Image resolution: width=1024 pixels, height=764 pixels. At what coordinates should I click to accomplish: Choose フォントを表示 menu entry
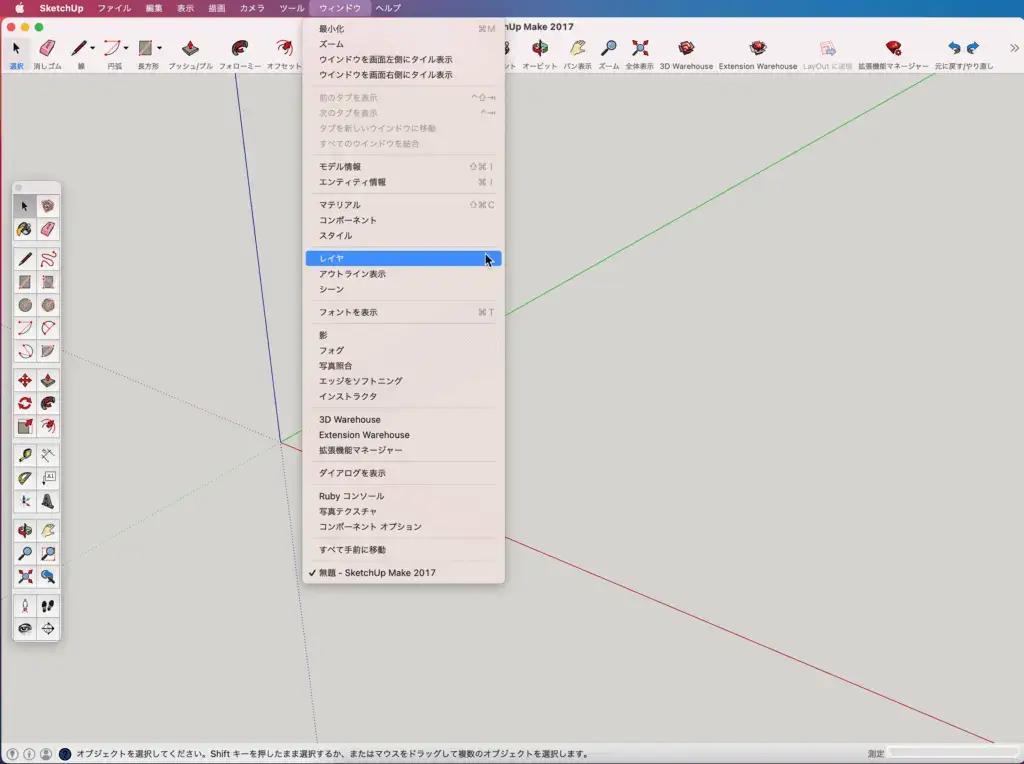[x=404, y=312]
